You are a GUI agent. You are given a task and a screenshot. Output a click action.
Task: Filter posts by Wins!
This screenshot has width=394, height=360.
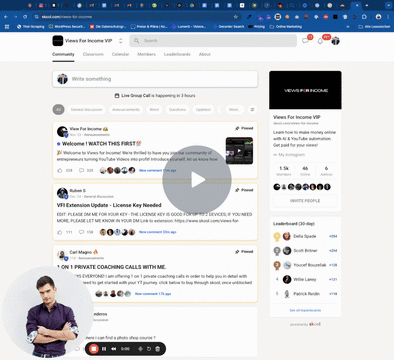pyautogui.click(x=154, y=109)
